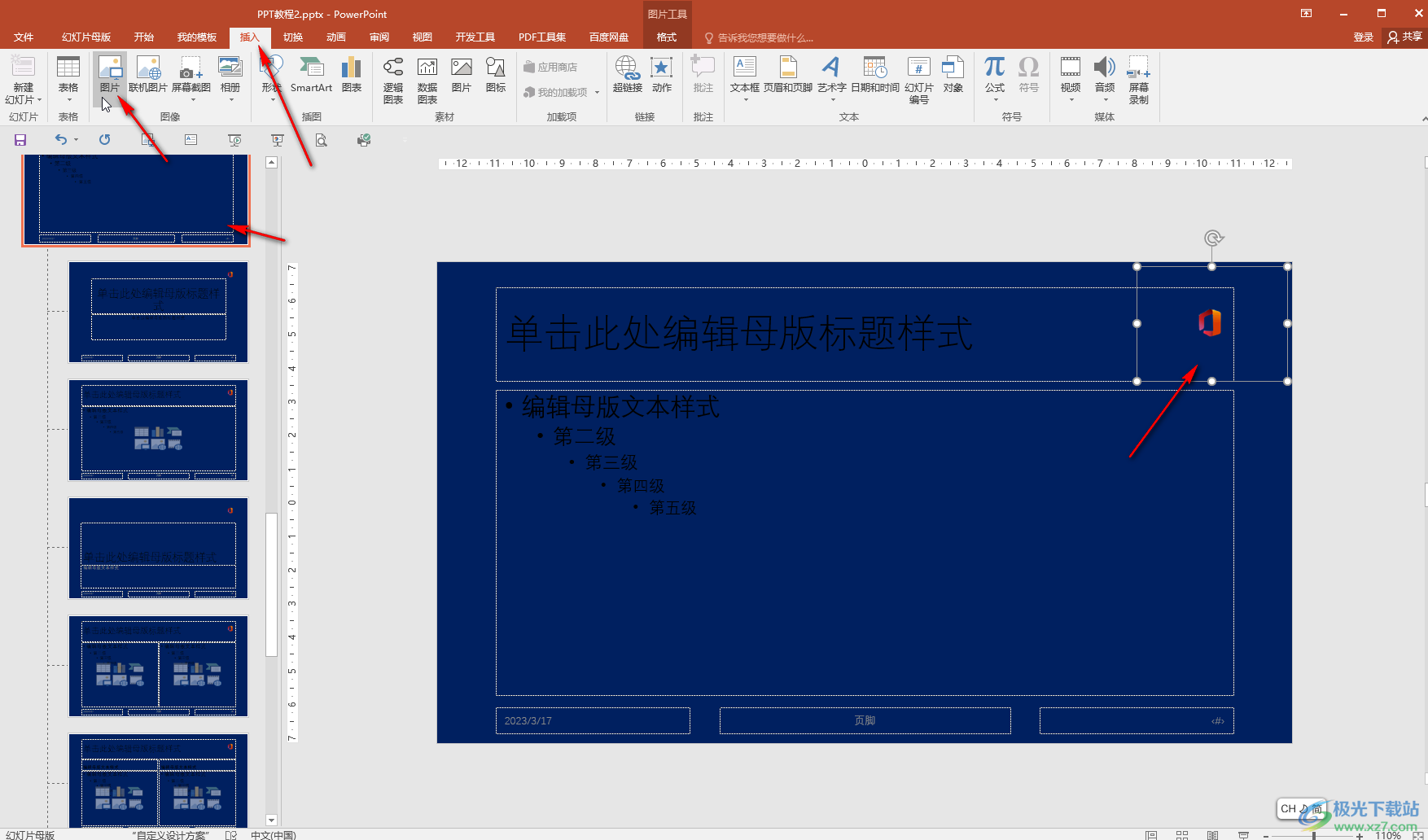This screenshot has width=1428, height=840.
Task: Click My Add-ins (我的加载项) button
Action: [562, 93]
